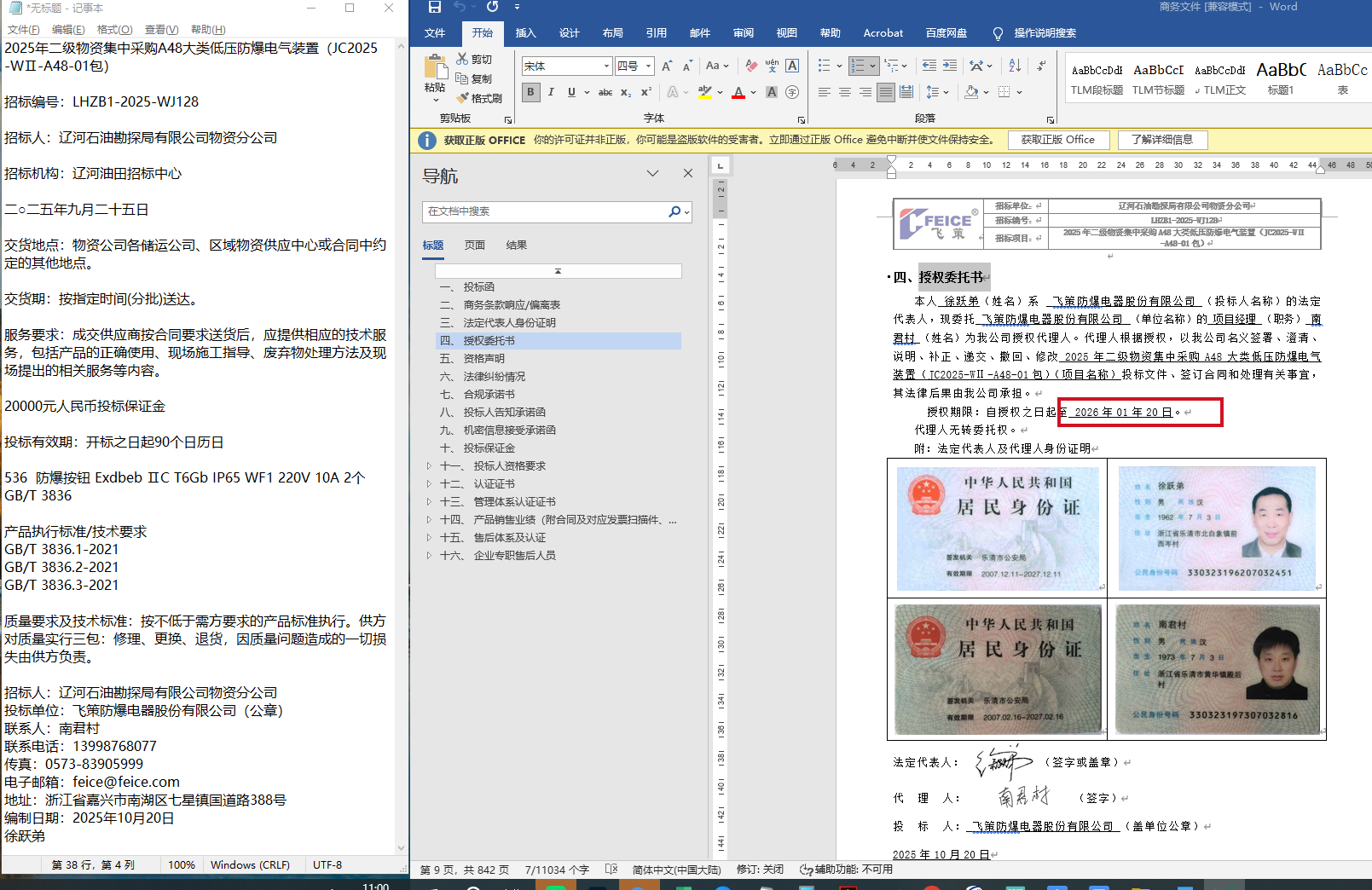
Task: Toggle justified paragraph alignment
Action: tap(886, 92)
